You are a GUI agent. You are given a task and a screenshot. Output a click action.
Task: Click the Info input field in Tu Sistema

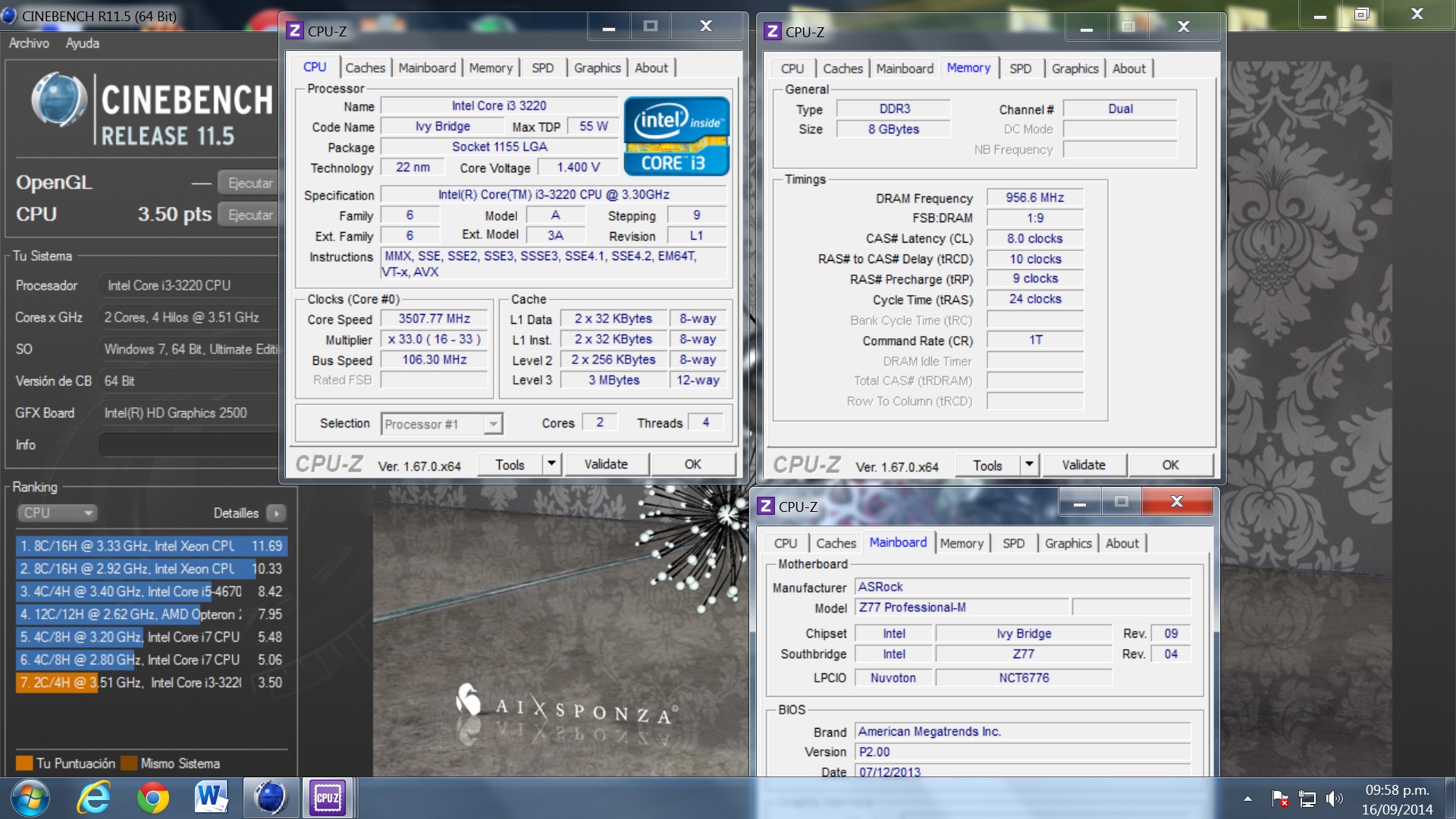pos(189,444)
